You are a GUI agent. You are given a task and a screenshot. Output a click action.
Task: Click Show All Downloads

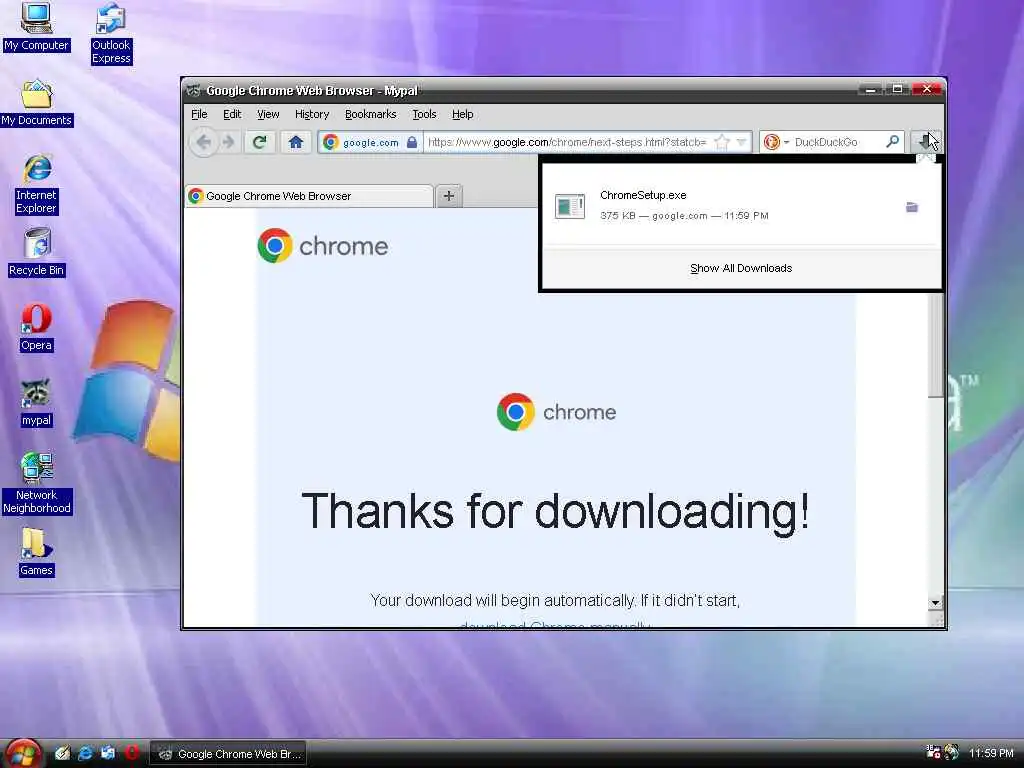tap(741, 268)
